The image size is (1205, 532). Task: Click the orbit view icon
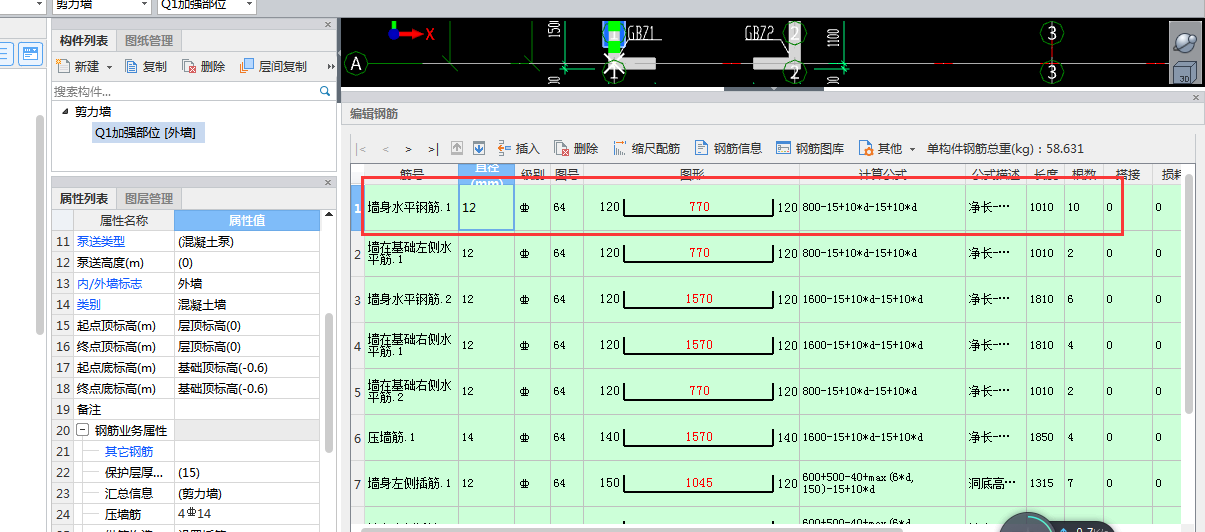point(1185,41)
